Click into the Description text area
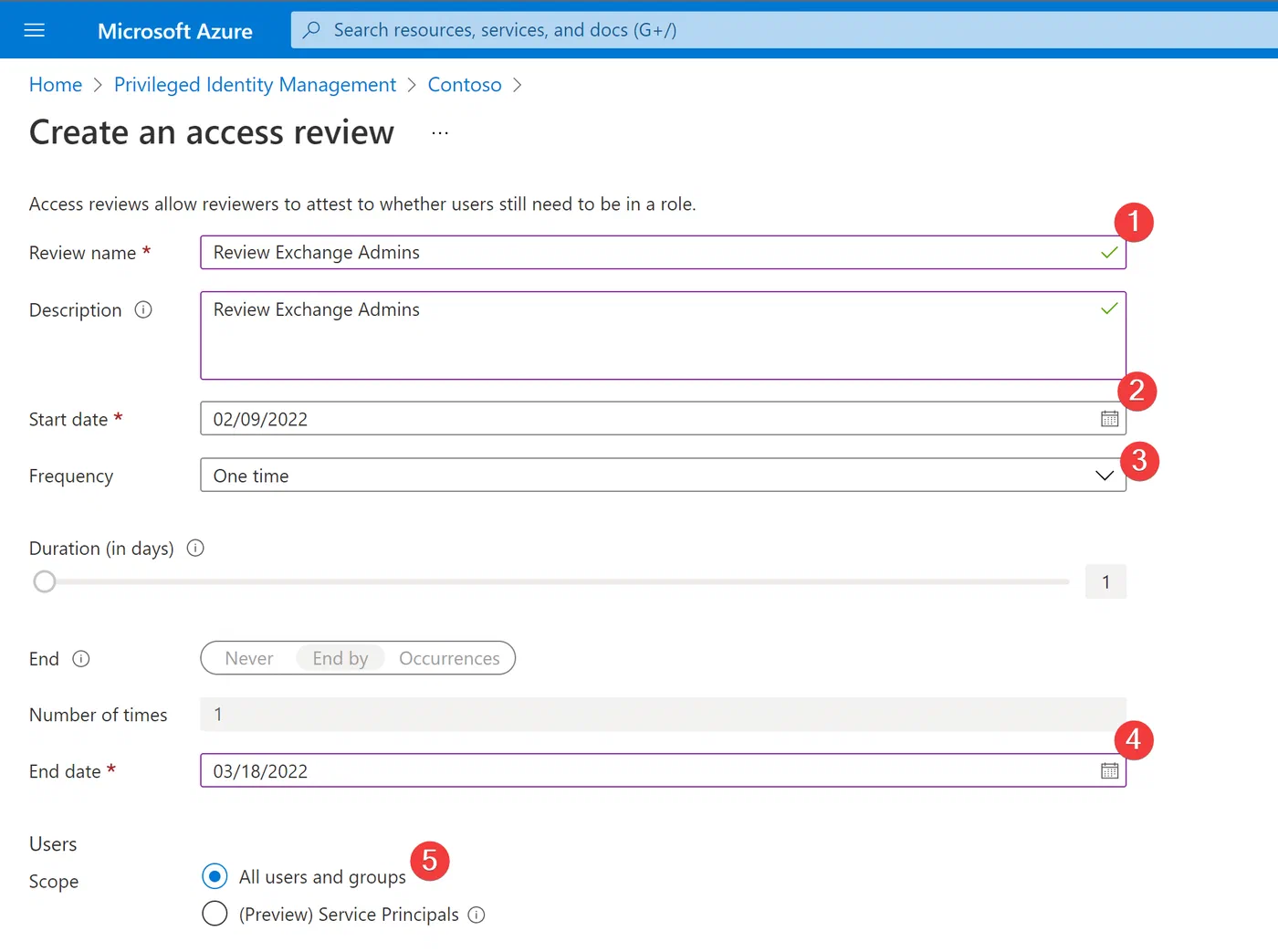Image resolution: width=1278 pixels, height=952 pixels. coord(663,336)
